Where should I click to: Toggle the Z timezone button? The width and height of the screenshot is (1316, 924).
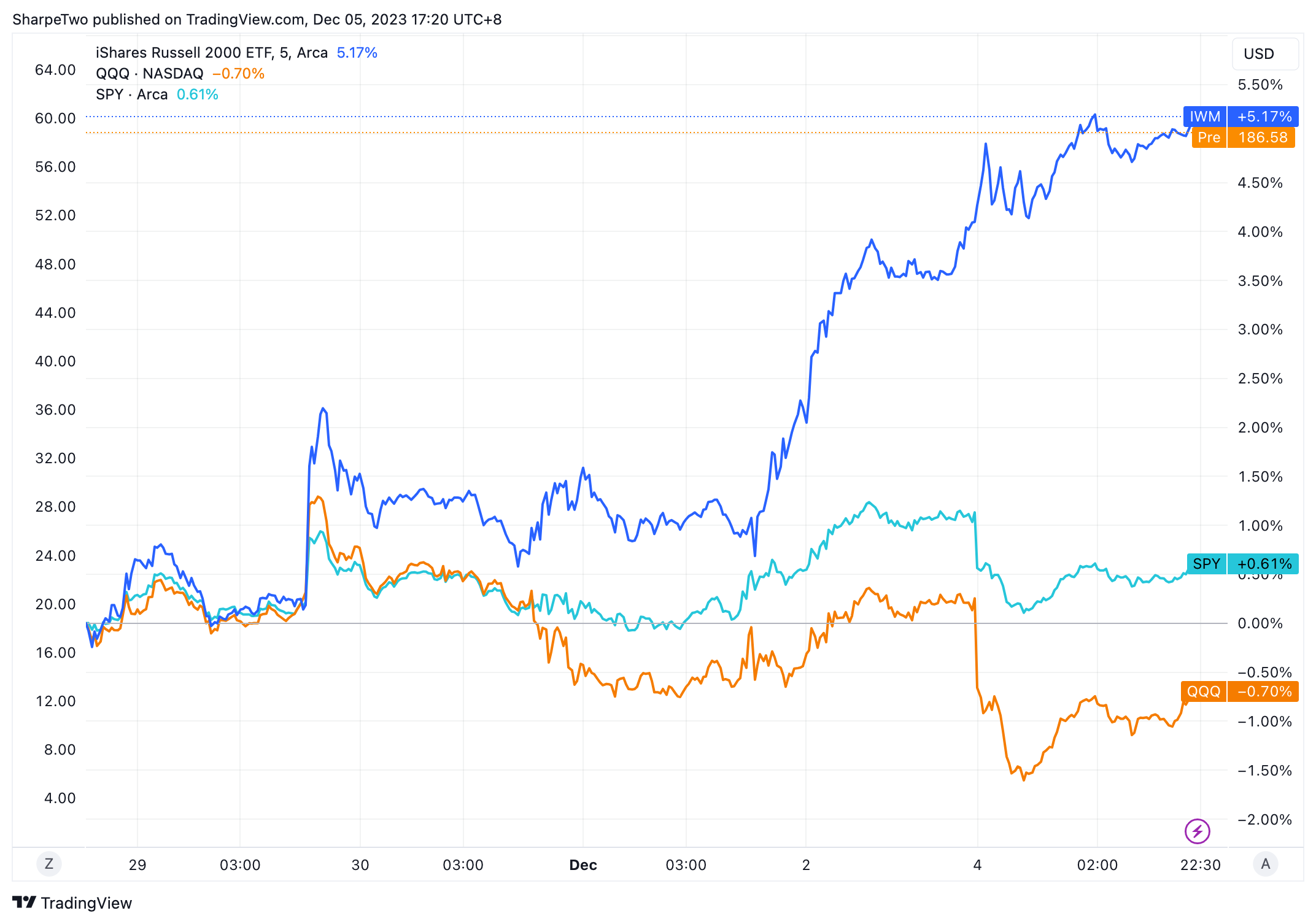[x=49, y=864]
